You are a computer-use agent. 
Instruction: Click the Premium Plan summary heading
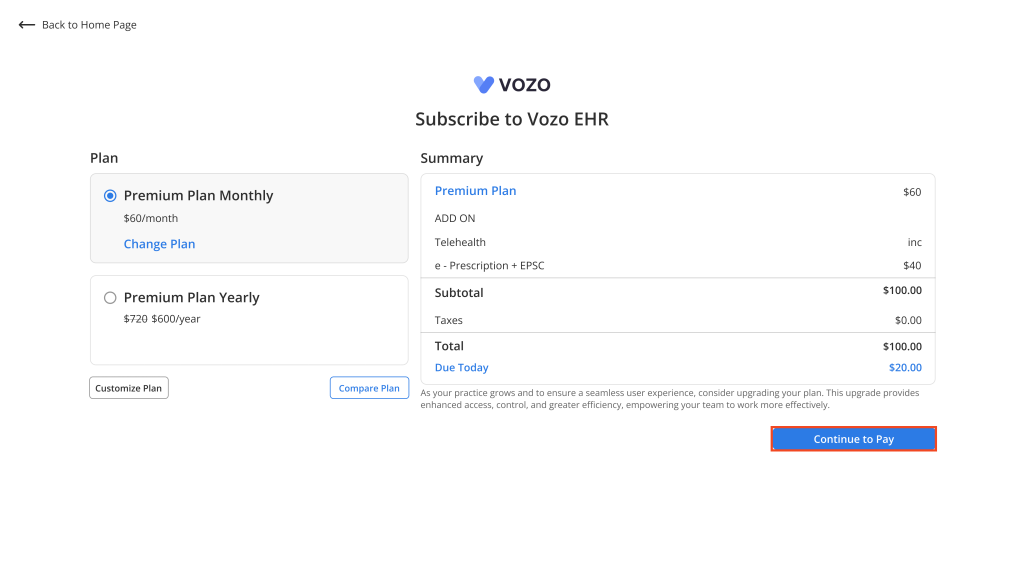pos(475,191)
